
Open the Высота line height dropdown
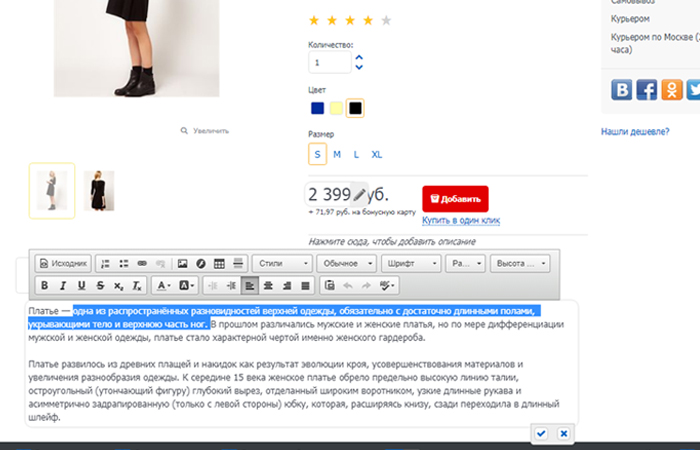tap(520, 263)
